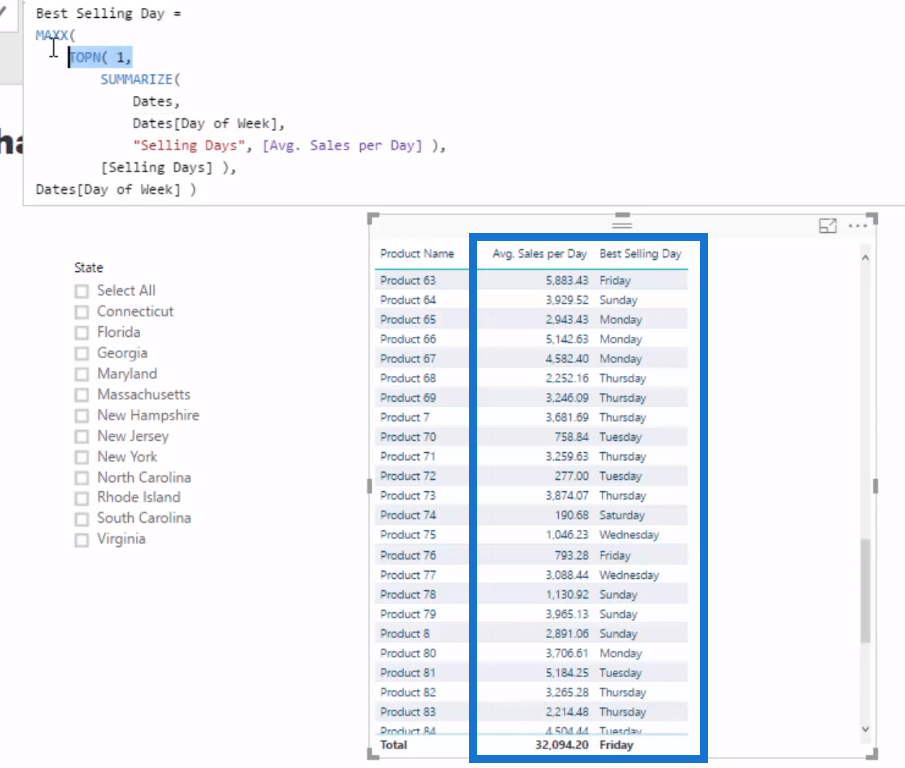Click Product 71 row name
This screenshot has width=905, height=768.
(x=407, y=456)
